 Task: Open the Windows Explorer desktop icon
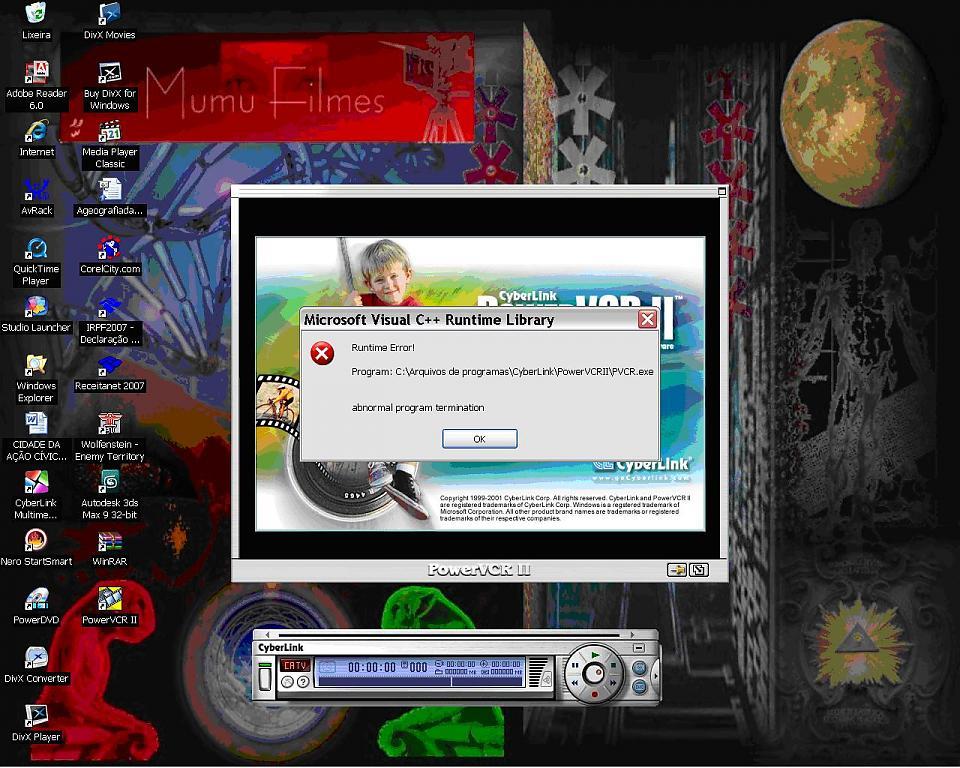click(x=36, y=378)
